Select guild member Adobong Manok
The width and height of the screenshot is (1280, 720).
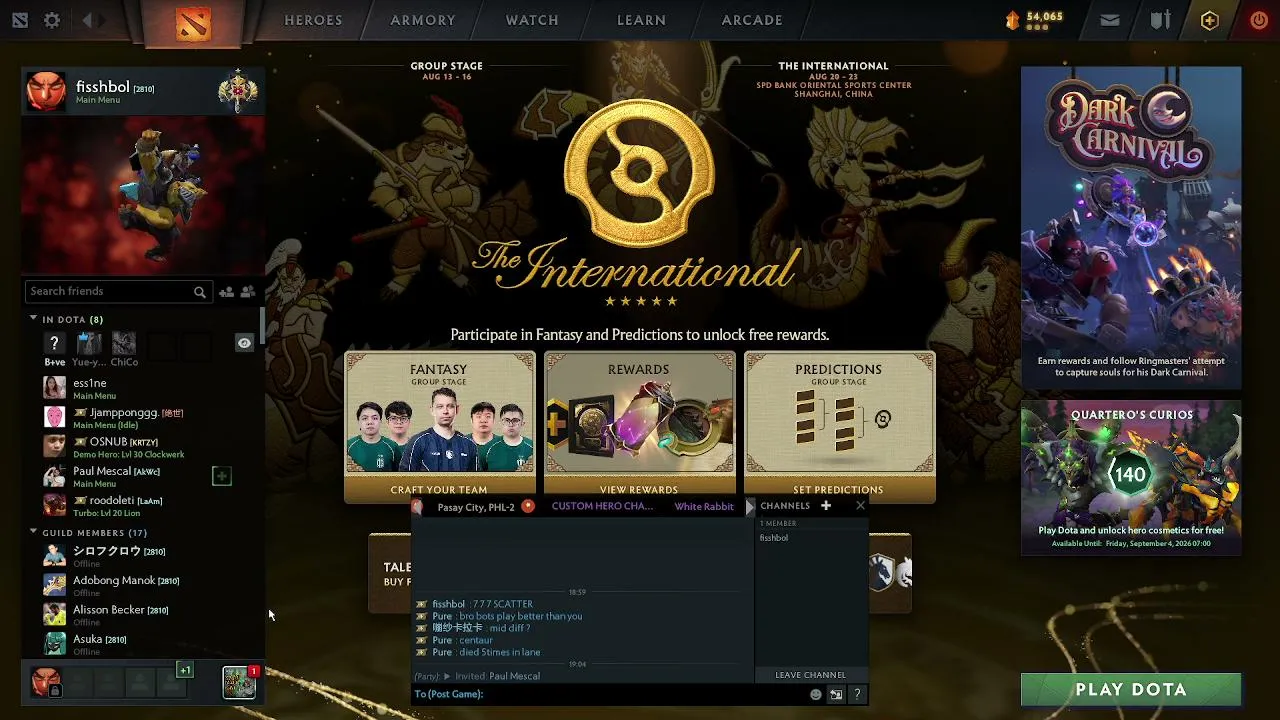click(140, 585)
